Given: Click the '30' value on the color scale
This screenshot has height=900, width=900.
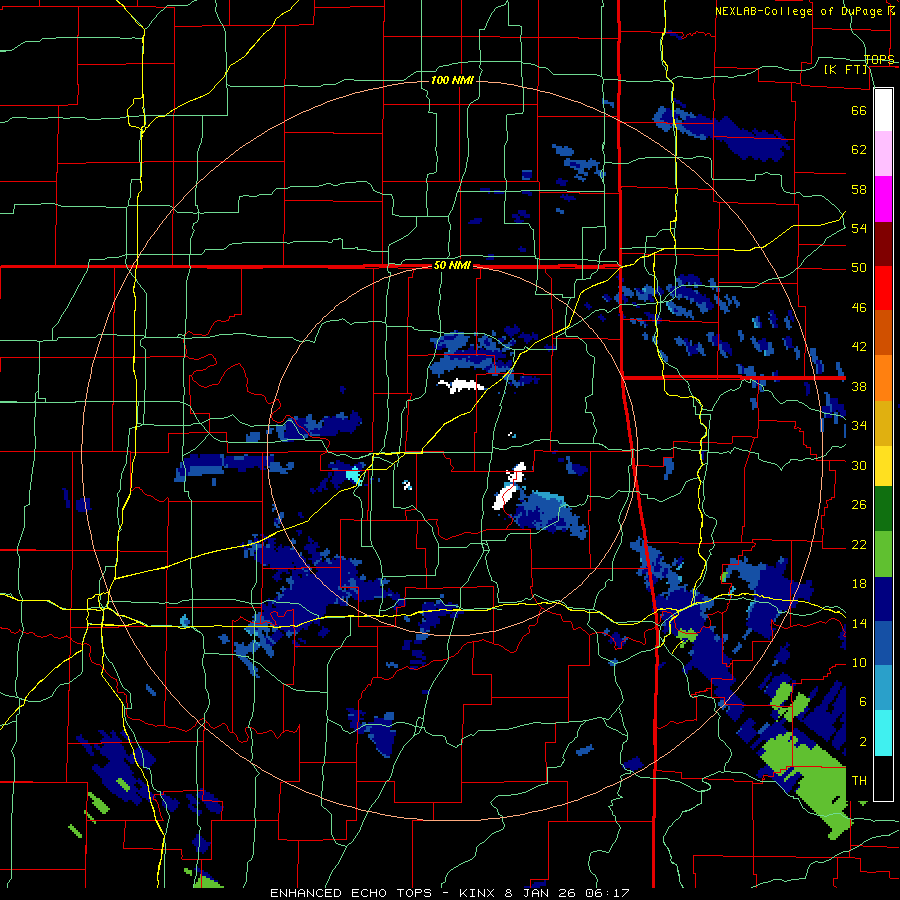Looking at the screenshot, I should [859, 465].
